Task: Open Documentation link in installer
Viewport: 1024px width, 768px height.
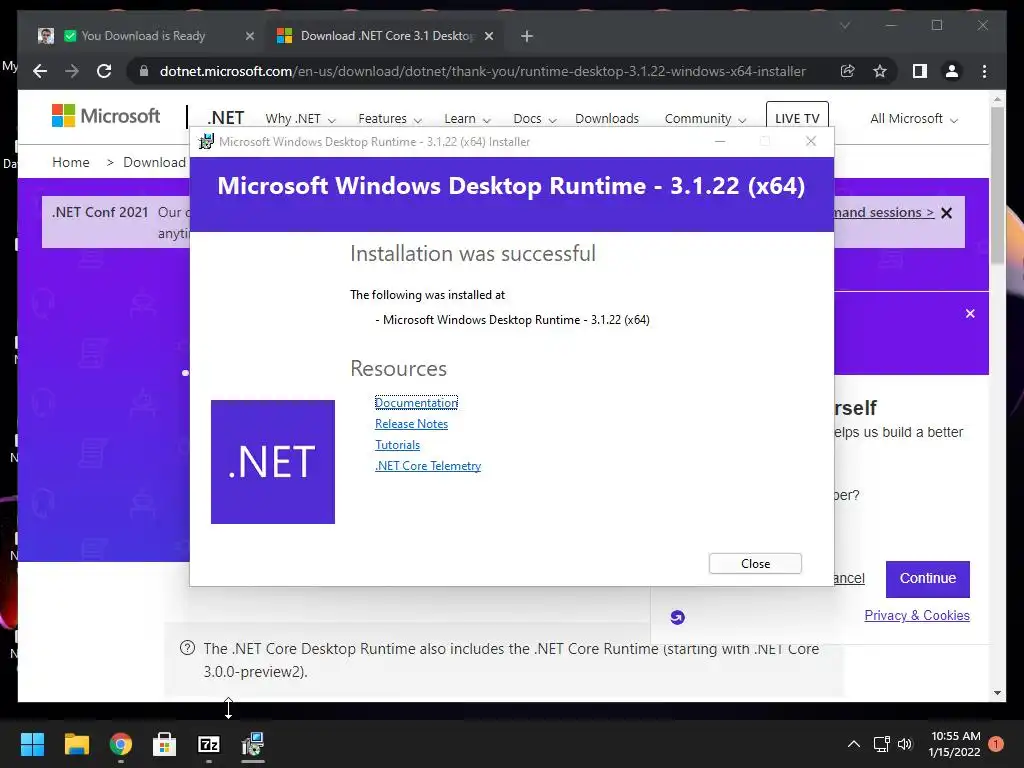Action: click(416, 403)
